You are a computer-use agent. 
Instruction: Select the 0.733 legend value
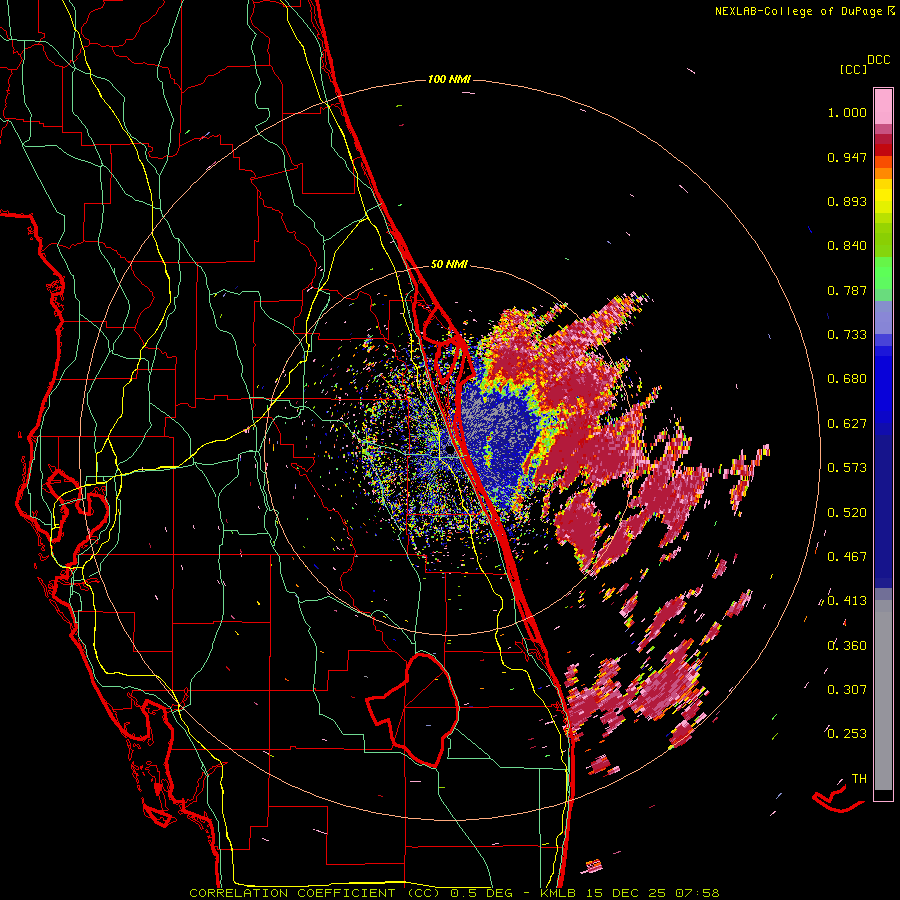pos(847,335)
